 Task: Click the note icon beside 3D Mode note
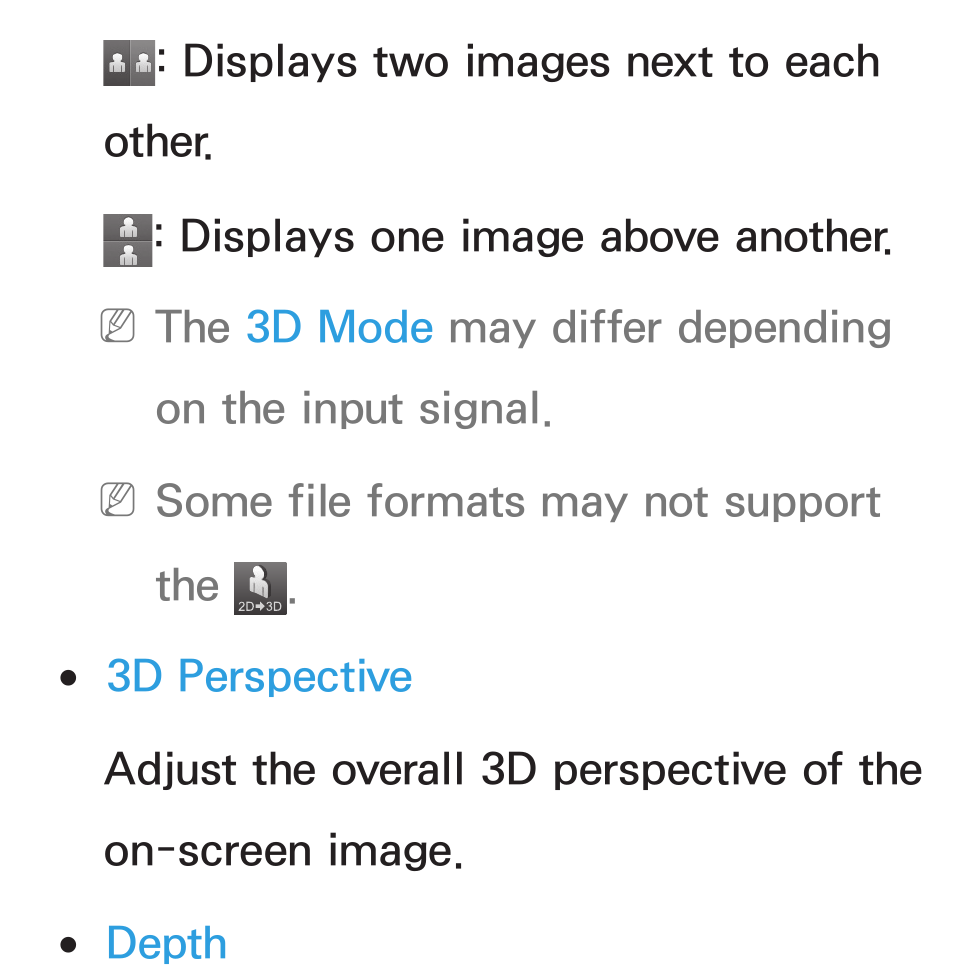coord(118,325)
